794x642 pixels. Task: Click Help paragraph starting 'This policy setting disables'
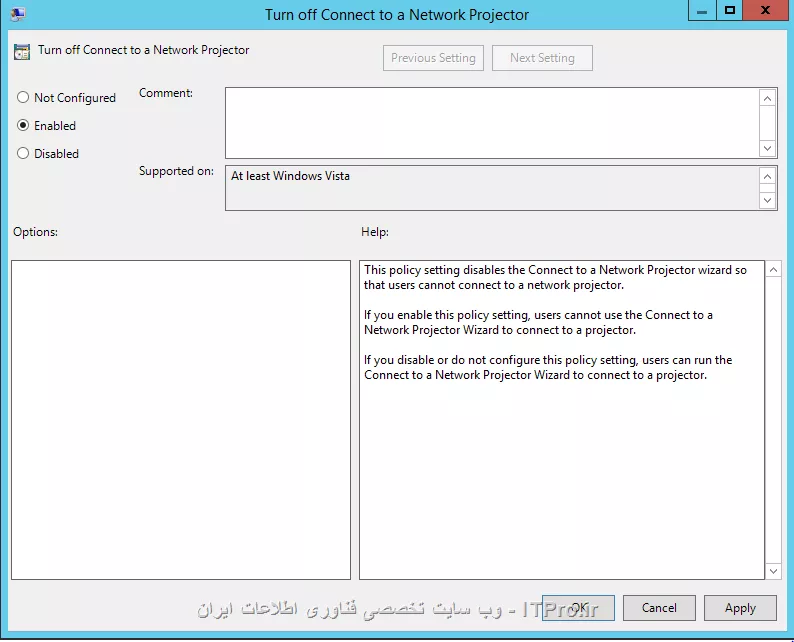555,277
